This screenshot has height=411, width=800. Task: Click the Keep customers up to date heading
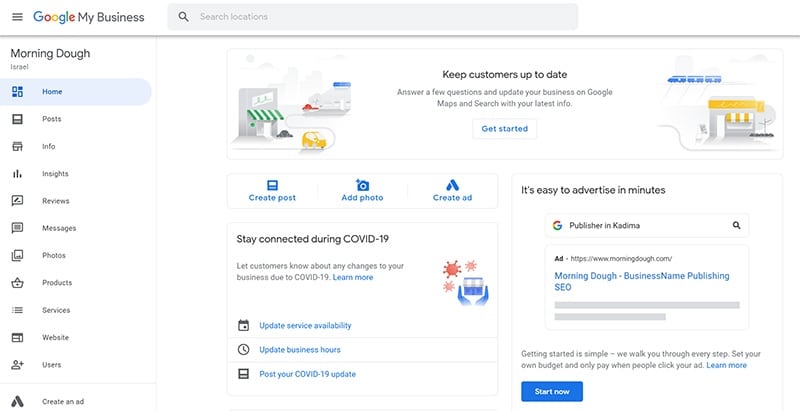click(505, 75)
